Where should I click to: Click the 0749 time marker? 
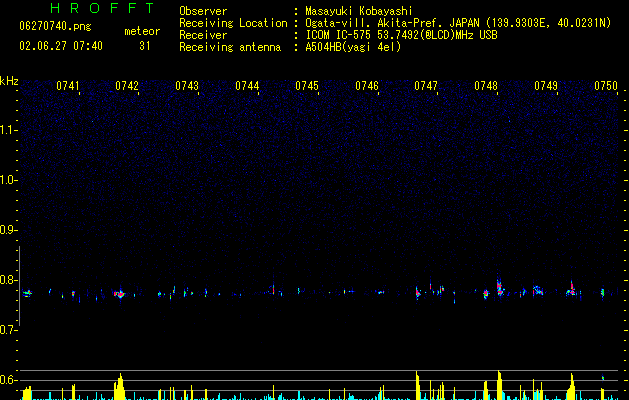(x=546, y=86)
